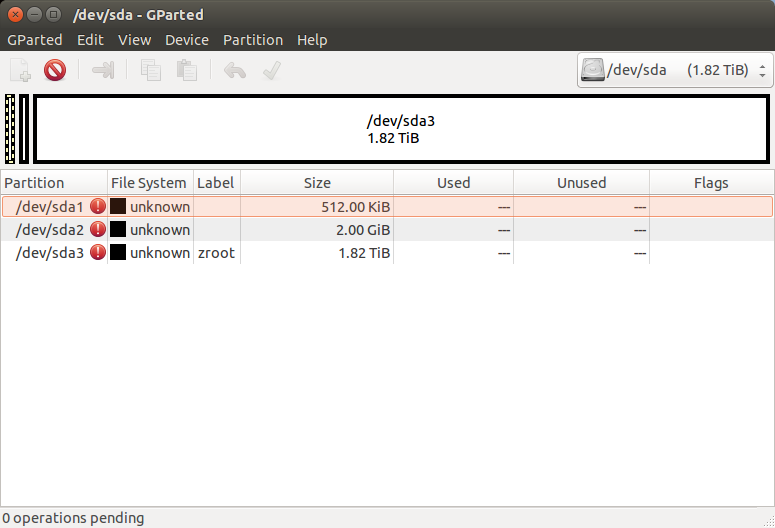The image size is (775, 528).
Task: Click the Resize/Move partition icon
Action: coord(103,70)
